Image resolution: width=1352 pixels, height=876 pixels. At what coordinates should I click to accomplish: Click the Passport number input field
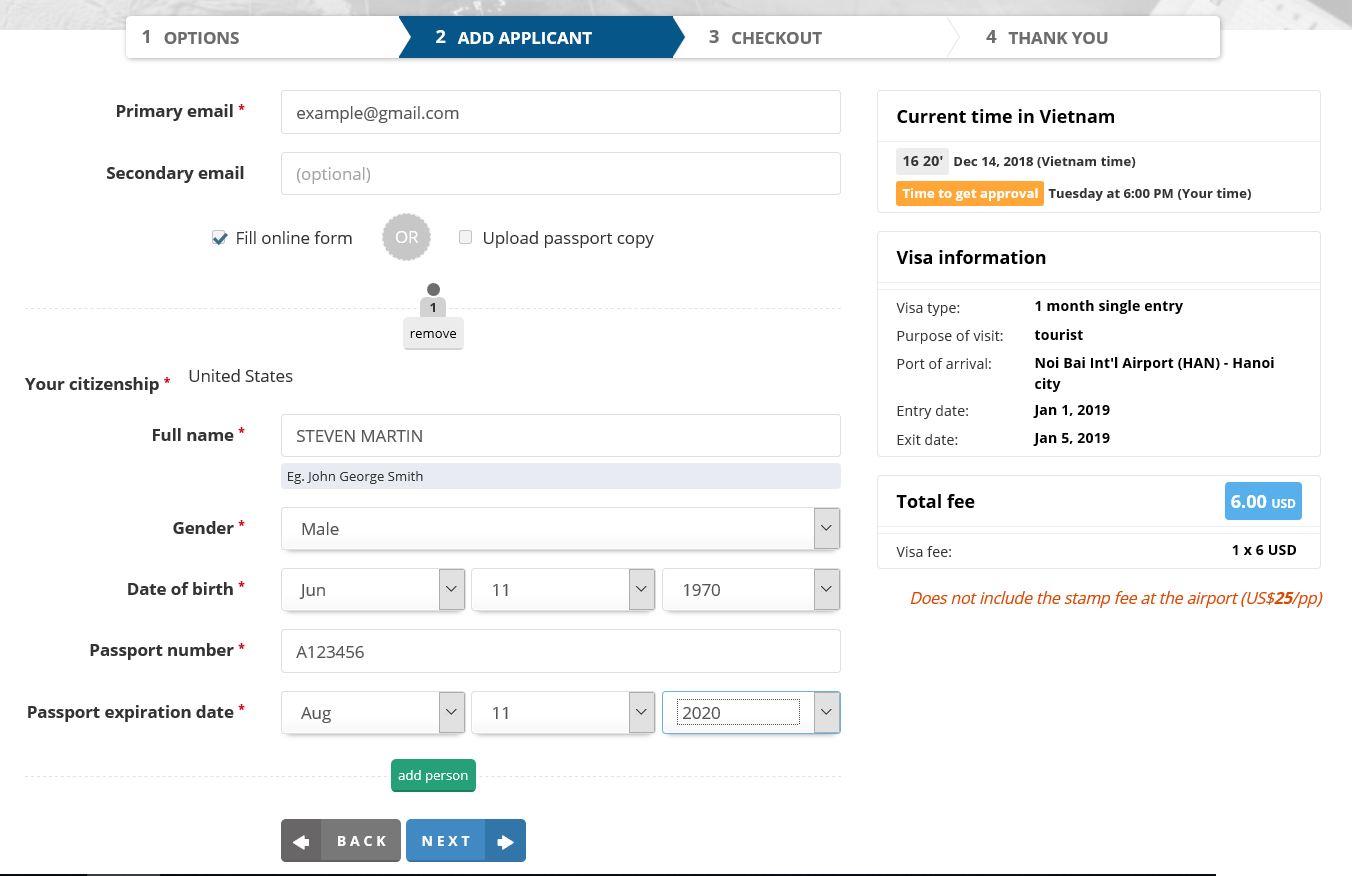pyautogui.click(x=560, y=652)
